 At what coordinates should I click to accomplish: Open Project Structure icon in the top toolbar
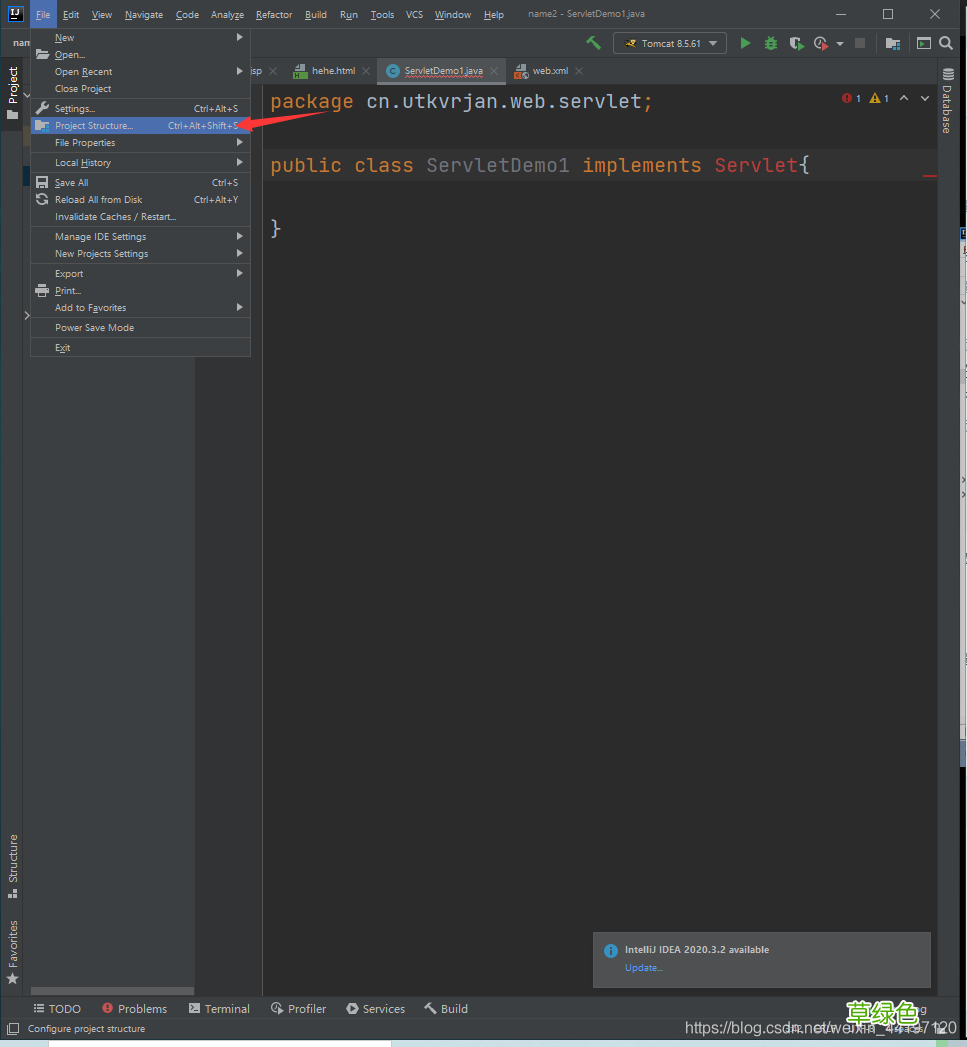click(893, 43)
